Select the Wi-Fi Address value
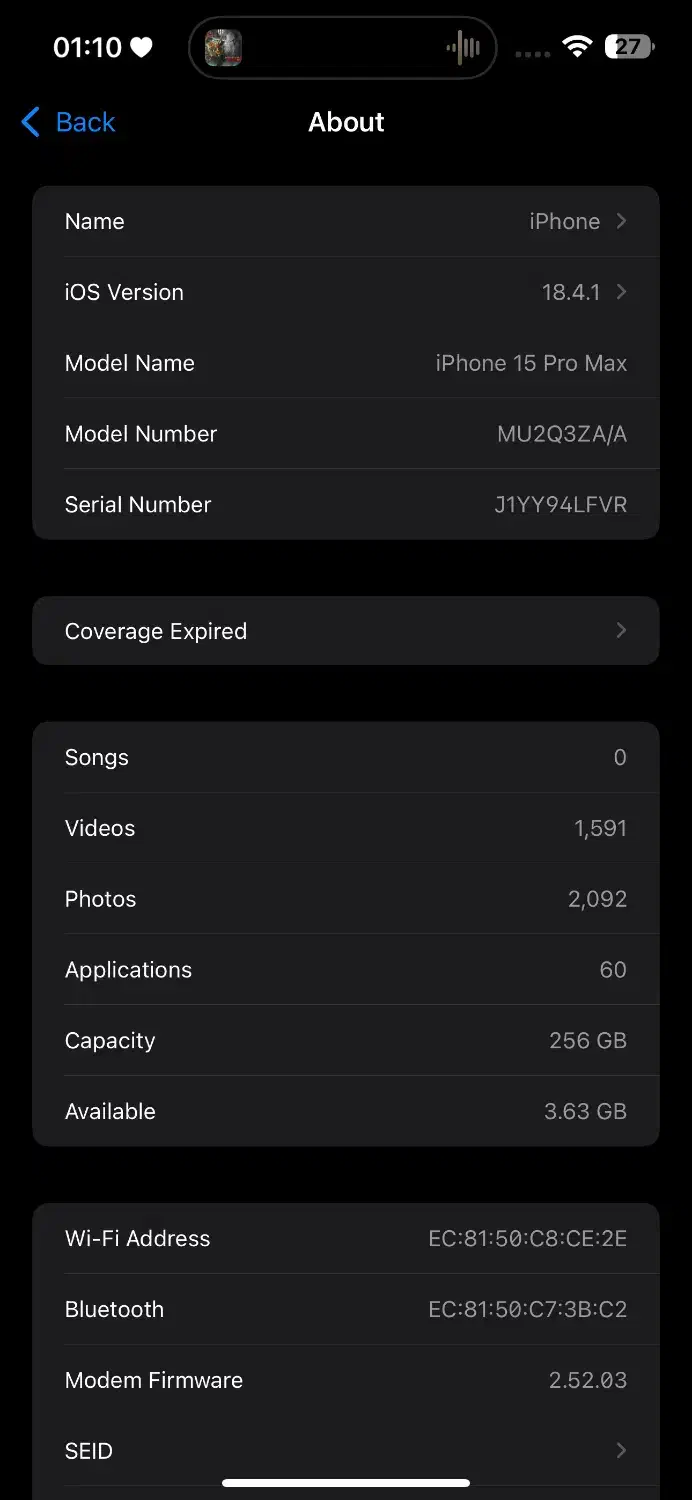Image resolution: width=692 pixels, height=1500 pixels. 527,1239
